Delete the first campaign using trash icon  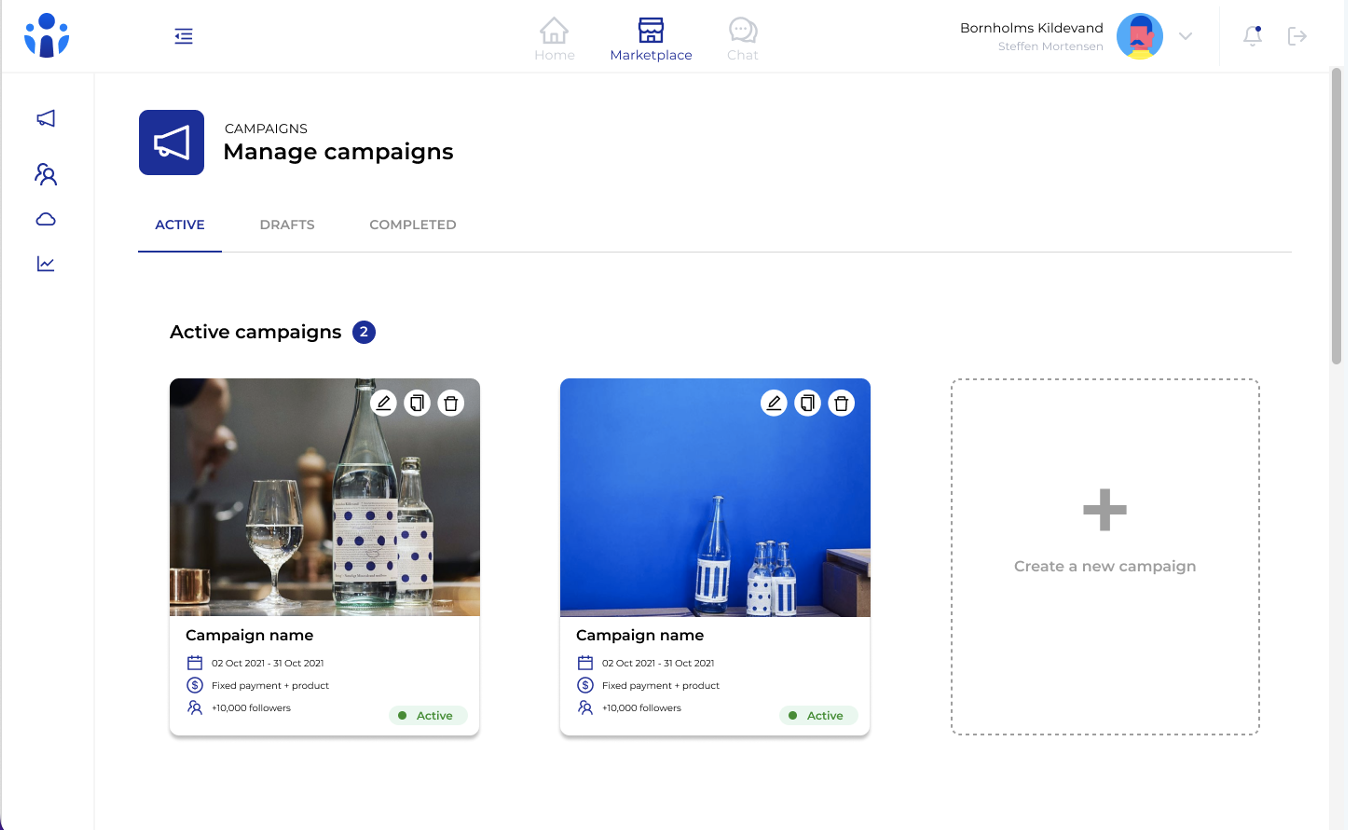pos(451,403)
